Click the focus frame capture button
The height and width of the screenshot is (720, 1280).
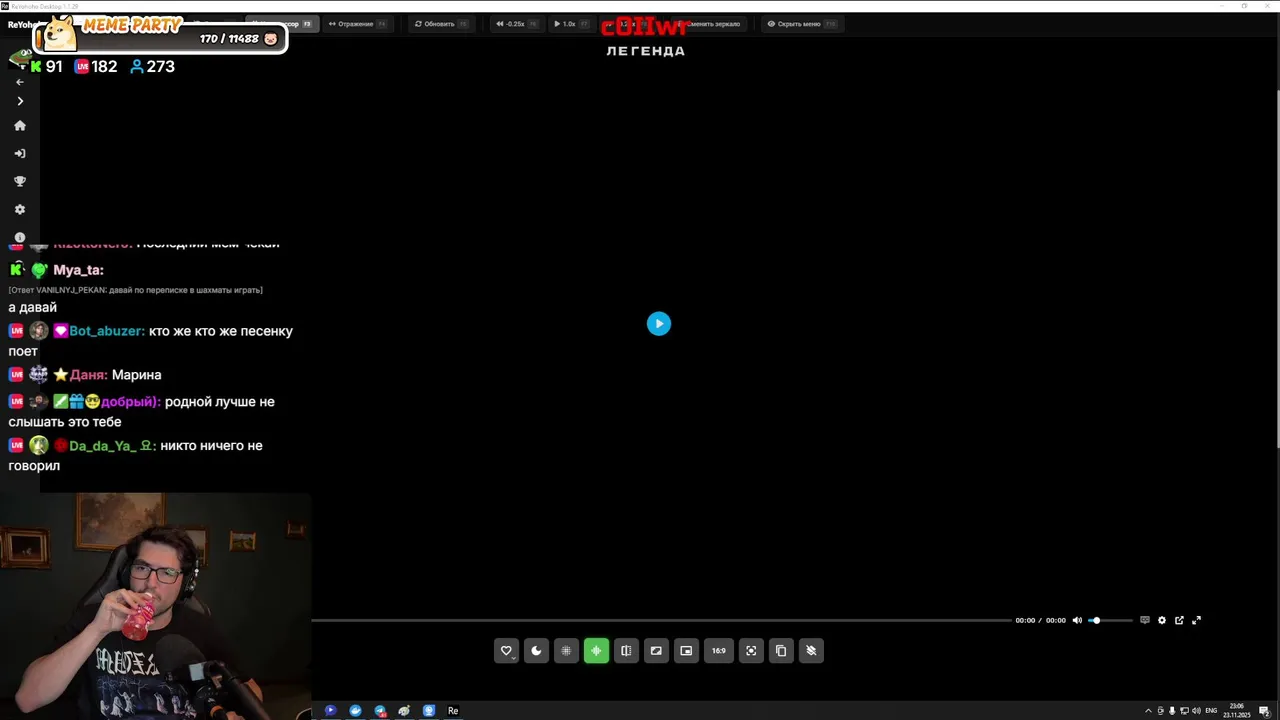coord(751,651)
